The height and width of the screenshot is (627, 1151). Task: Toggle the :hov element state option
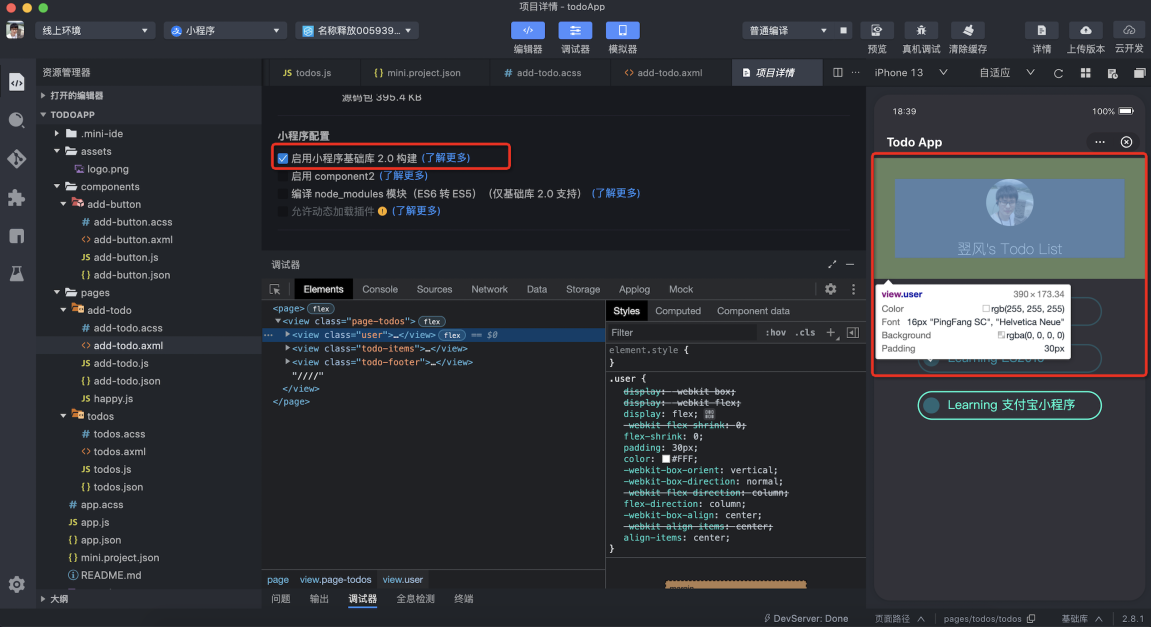776,333
